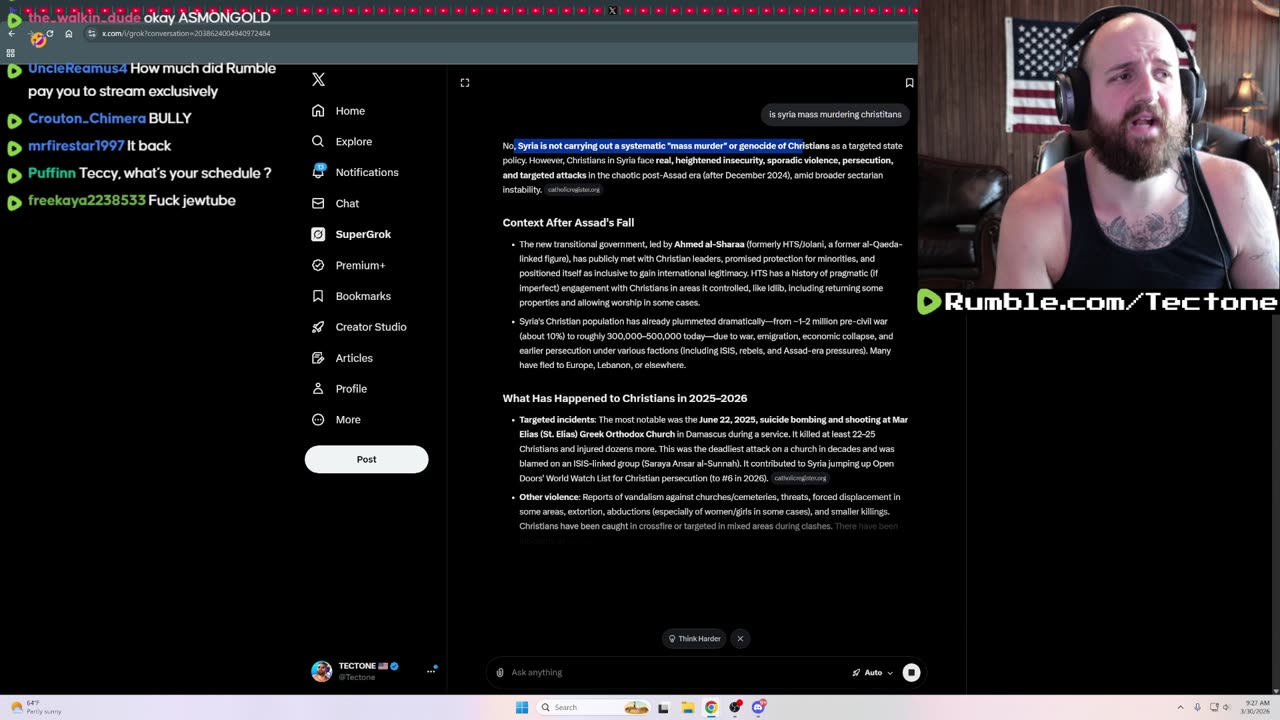Toggle Grok fullscreen expand icon
This screenshot has width=1280, height=720.
pyautogui.click(x=465, y=83)
